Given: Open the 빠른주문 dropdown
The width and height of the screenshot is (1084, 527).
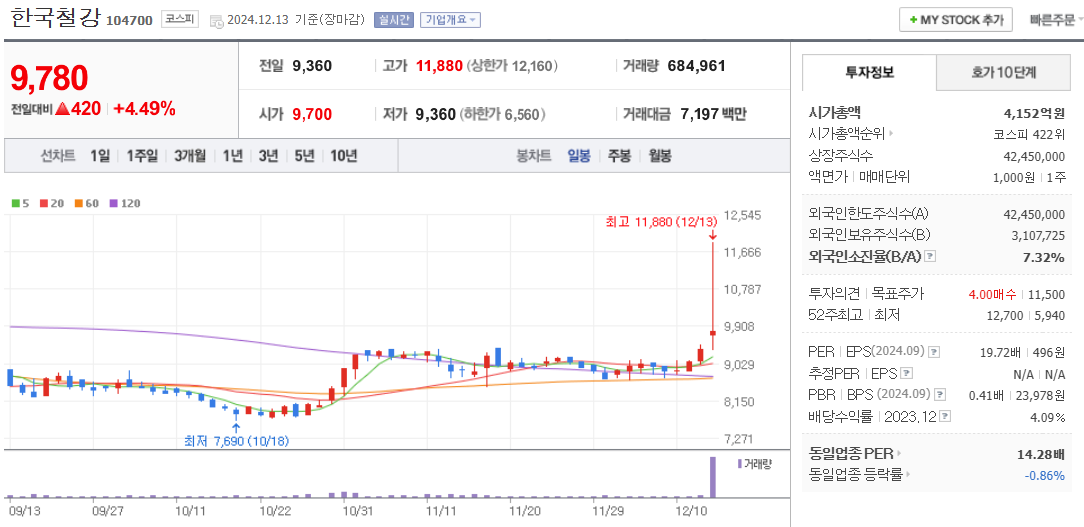Looking at the screenshot, I should coord(1056,20).
